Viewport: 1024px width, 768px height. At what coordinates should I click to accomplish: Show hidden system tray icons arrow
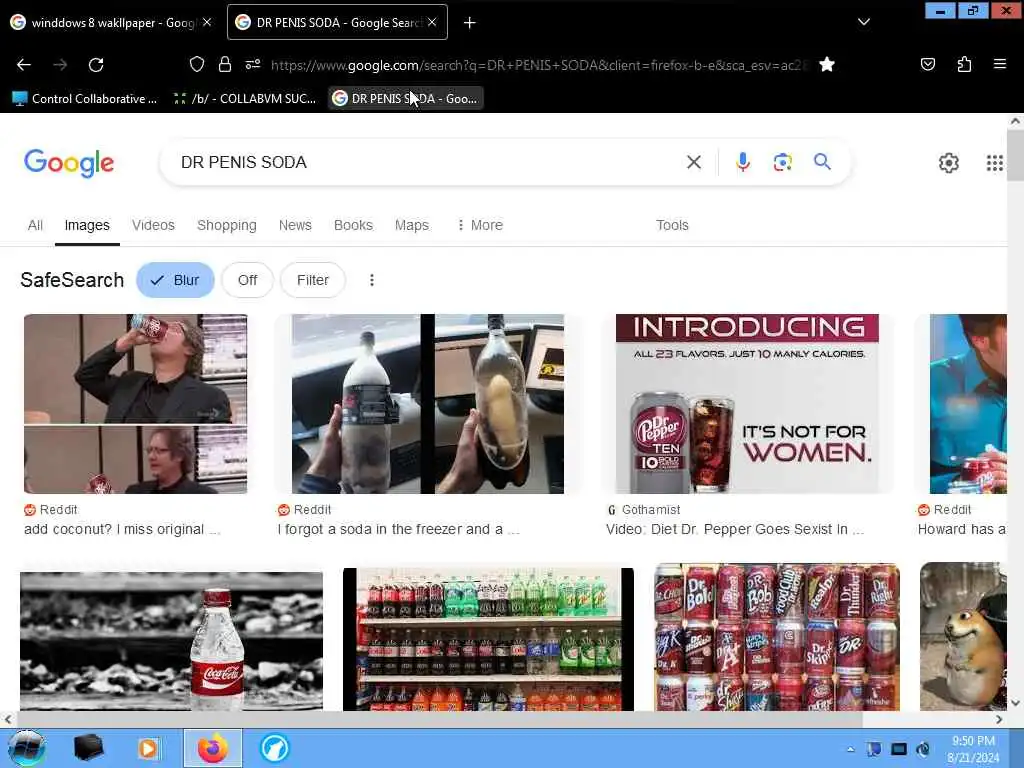(x=850, y=749)
